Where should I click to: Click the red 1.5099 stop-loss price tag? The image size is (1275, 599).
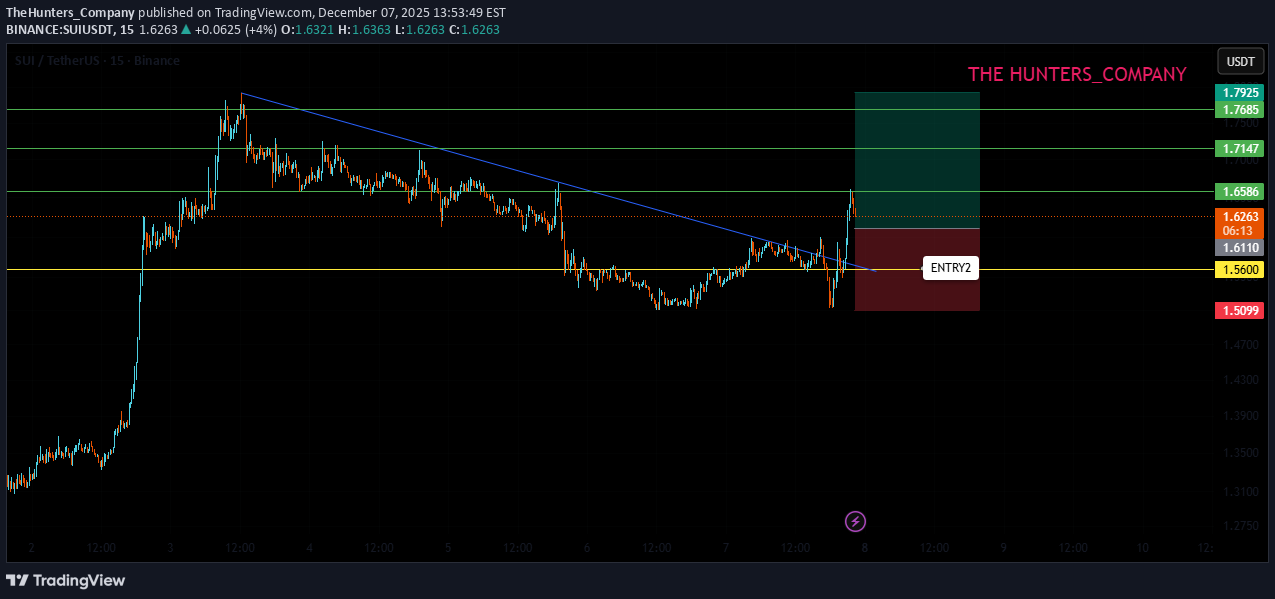pyautogui.click(x=1240, y=311)
